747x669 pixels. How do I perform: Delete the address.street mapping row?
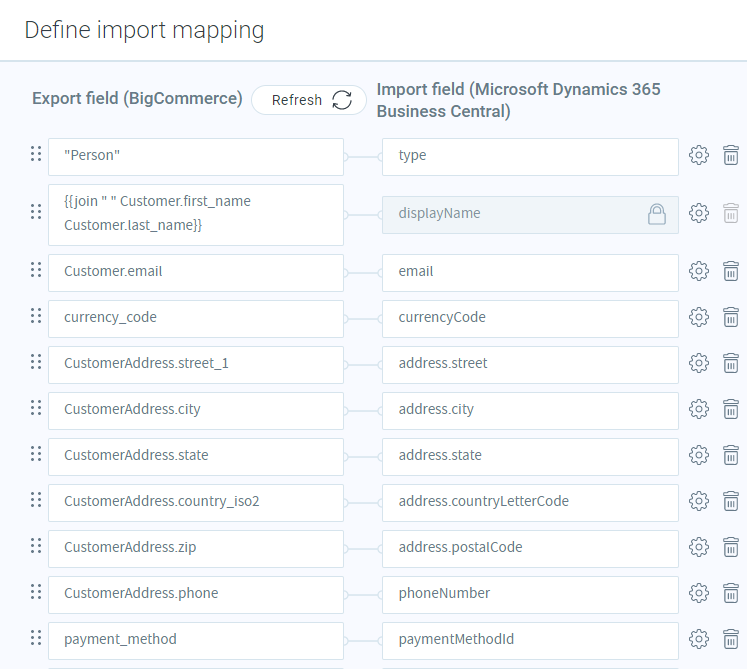point(731,363)
